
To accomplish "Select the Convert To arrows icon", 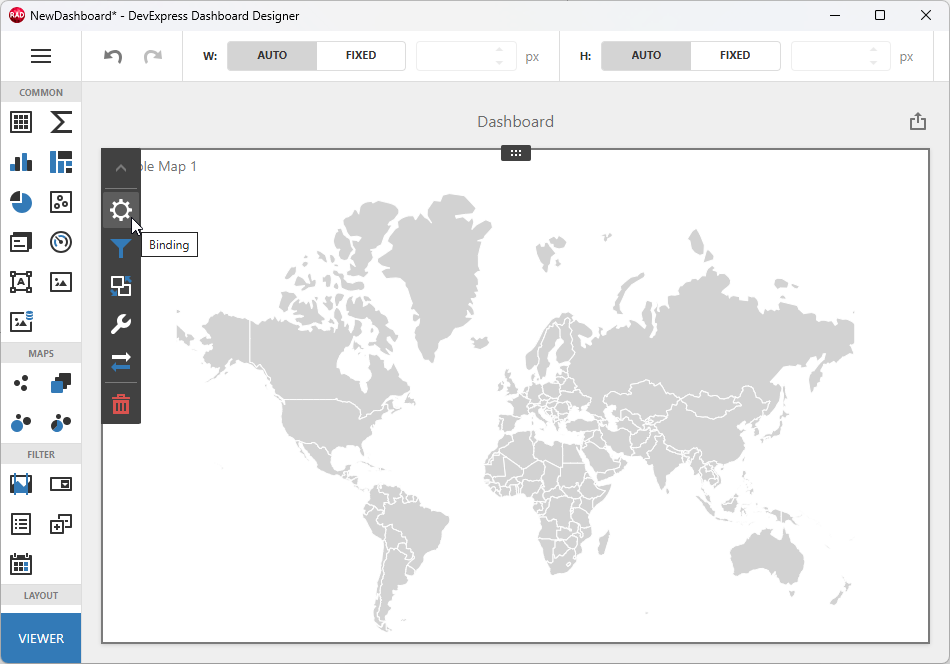I will pos(121,362).
